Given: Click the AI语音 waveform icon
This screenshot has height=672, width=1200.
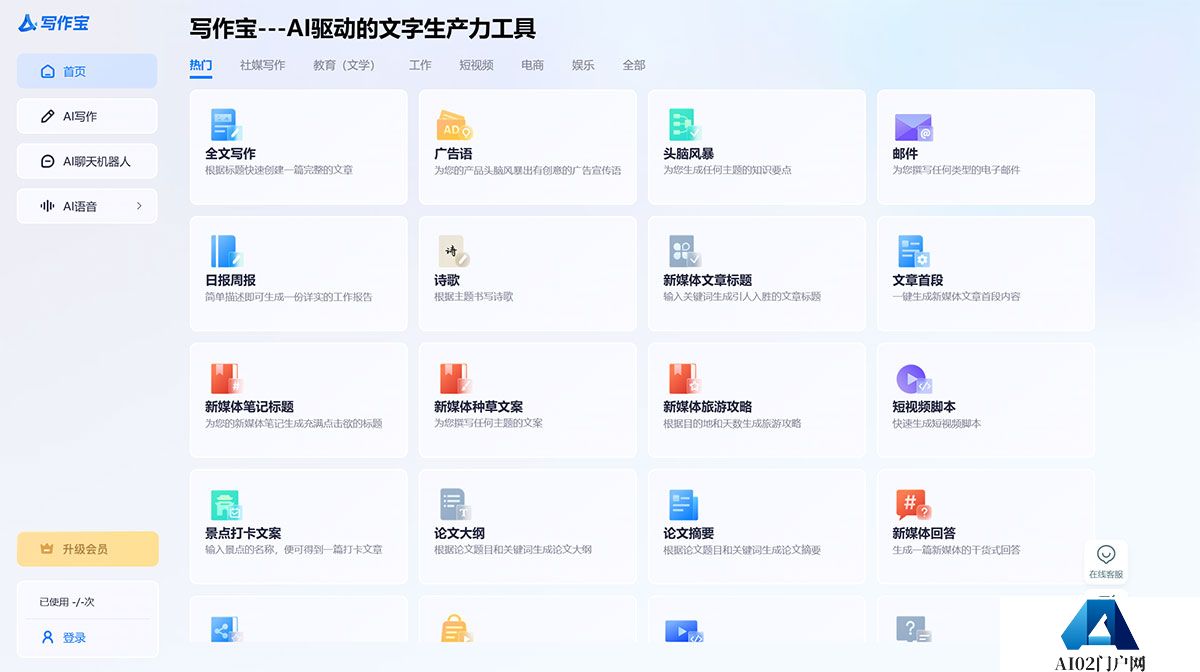Looking at the screenshot, I should 47,206.
